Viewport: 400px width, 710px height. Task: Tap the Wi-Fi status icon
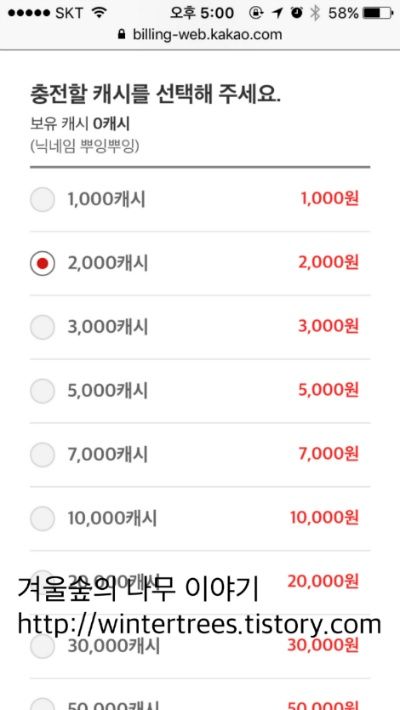(98, 13)
